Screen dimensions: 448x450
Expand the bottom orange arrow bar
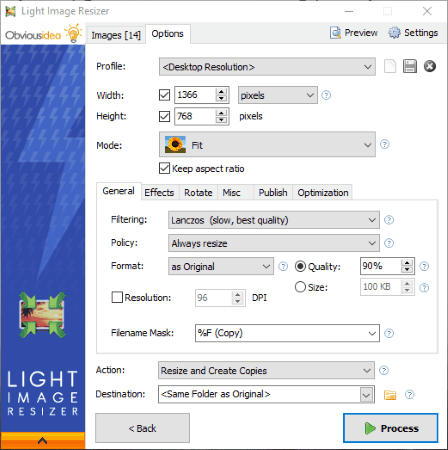coord(43,441)
